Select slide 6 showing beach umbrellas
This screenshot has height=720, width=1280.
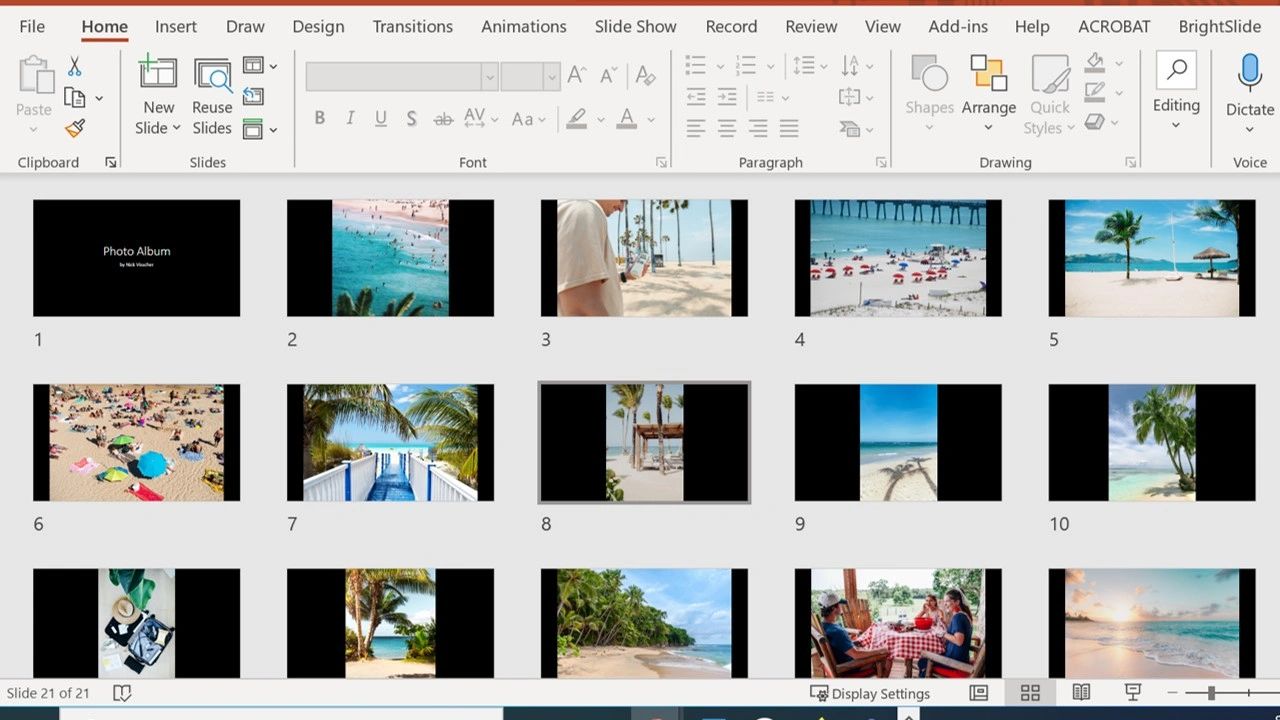[x=136, y=442]
